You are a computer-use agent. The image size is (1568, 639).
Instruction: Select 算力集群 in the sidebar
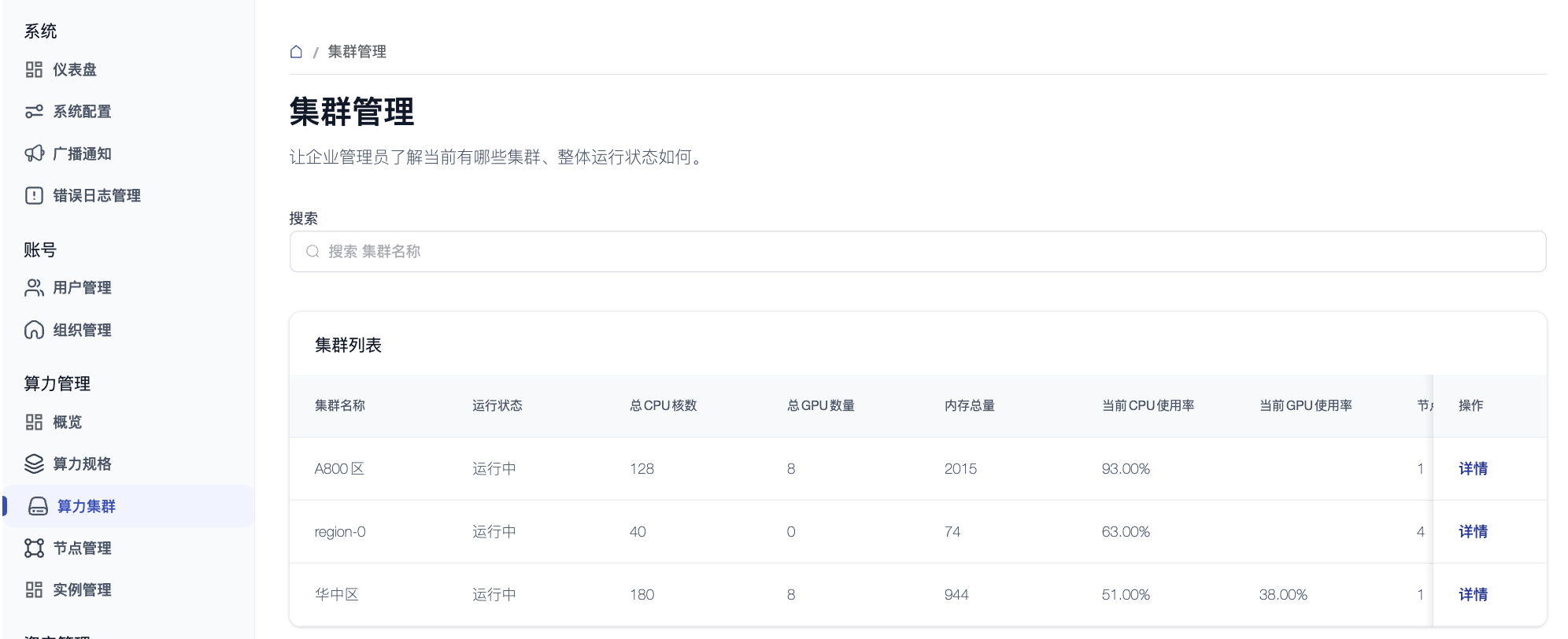[86, 506]
